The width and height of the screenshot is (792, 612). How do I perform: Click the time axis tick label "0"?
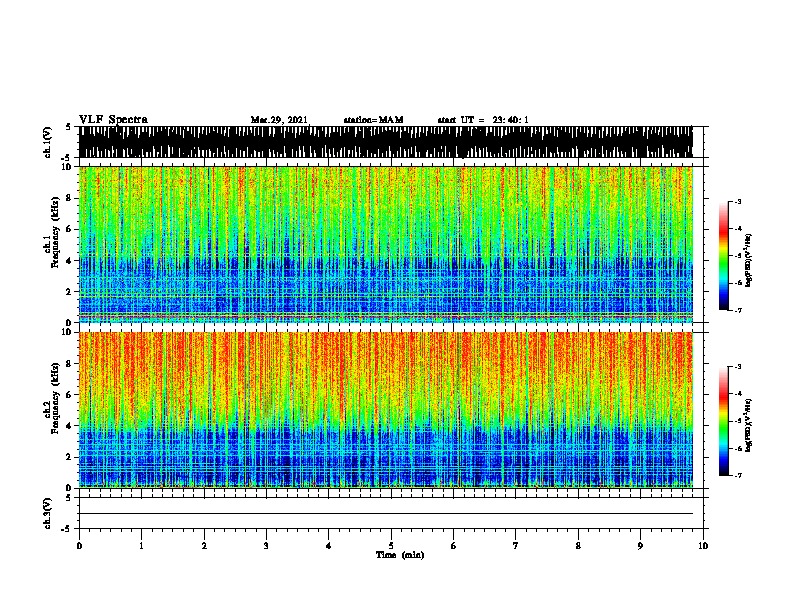point(79,546)
